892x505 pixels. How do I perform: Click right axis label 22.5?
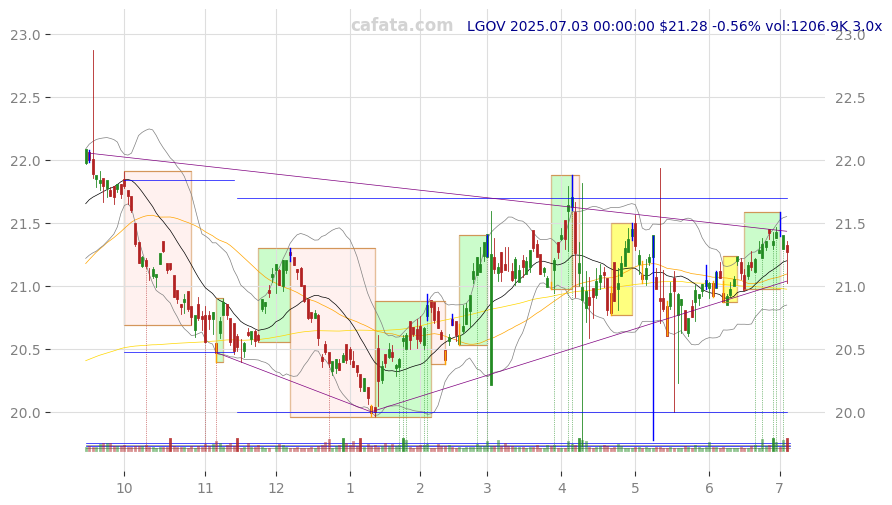[850, 98]
